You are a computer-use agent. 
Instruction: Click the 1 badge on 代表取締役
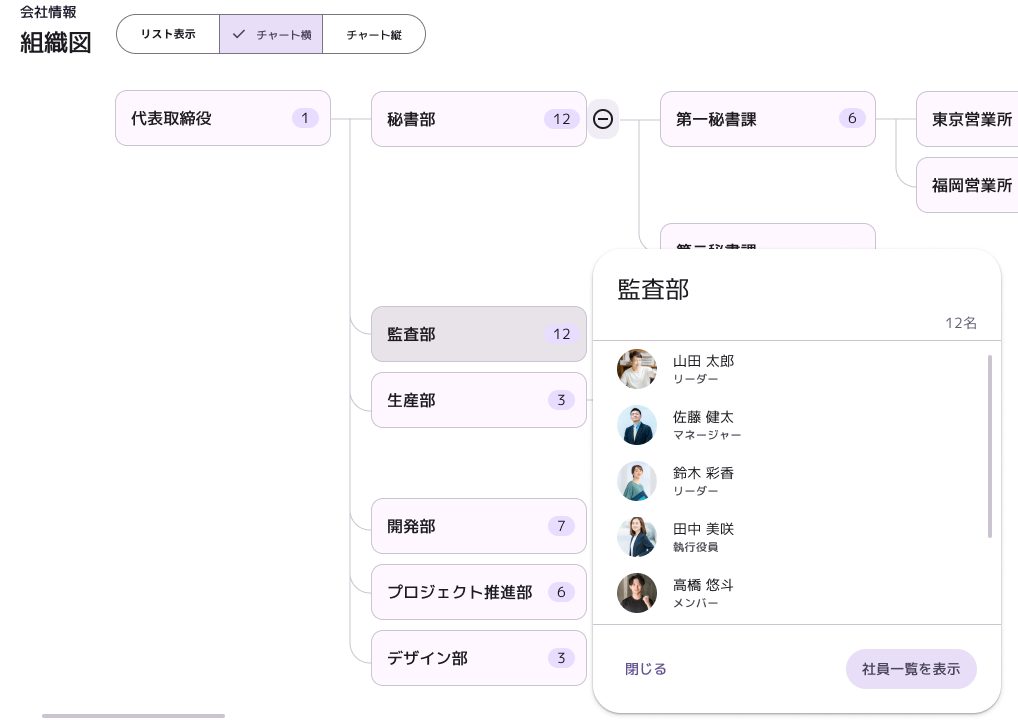pyautogui.click(x=304, y=118)
